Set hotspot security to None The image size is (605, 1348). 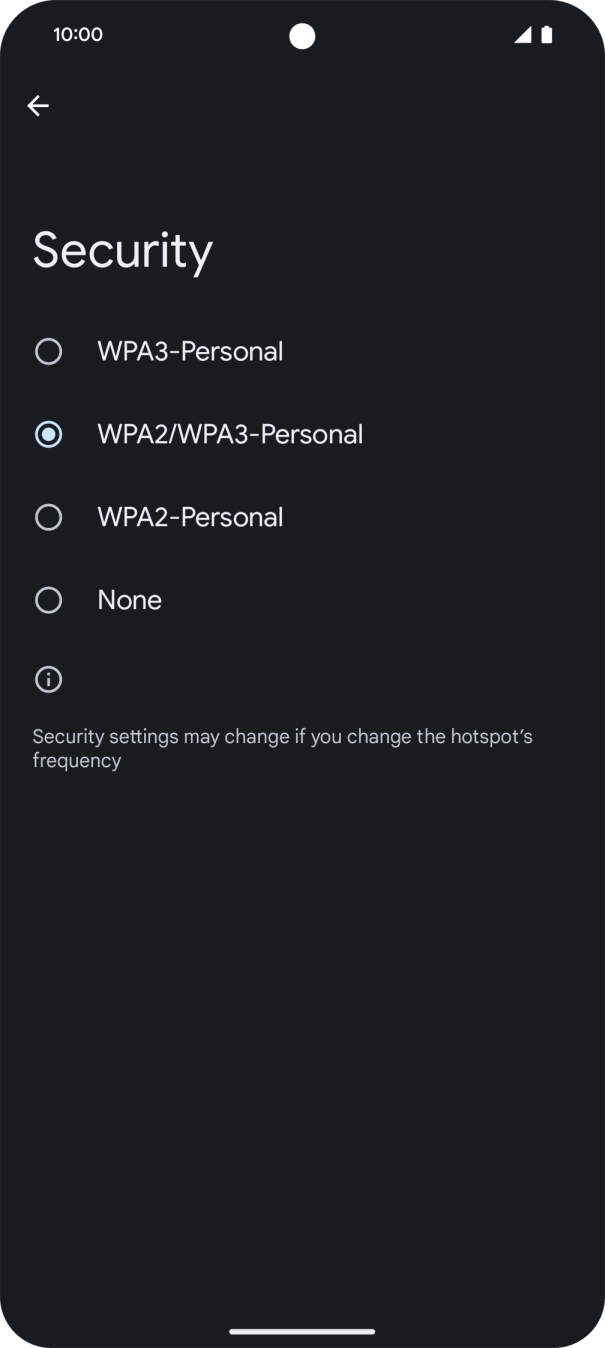point(129,600)
